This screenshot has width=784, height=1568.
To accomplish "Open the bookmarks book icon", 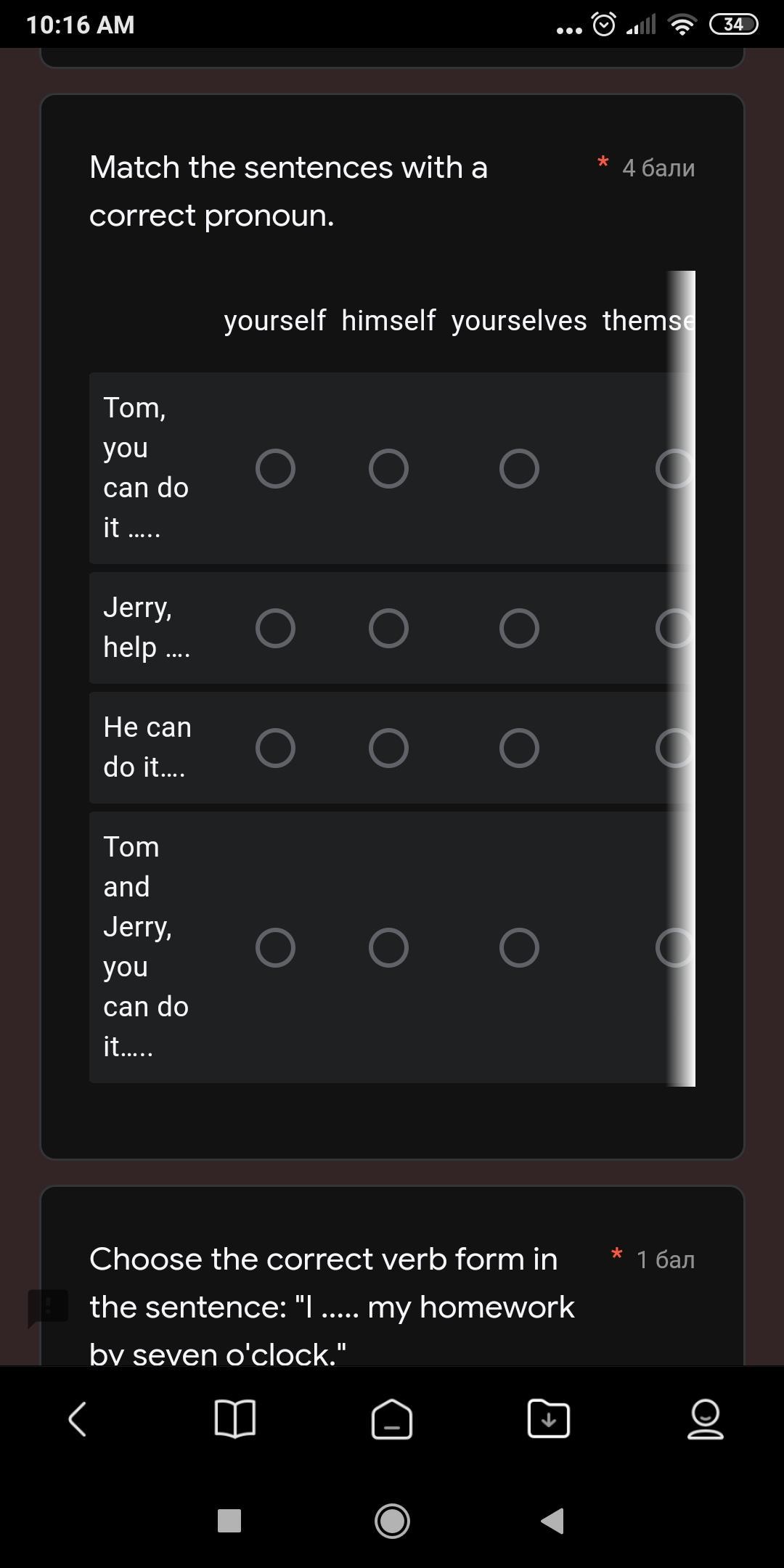I will pos(235,1418).
